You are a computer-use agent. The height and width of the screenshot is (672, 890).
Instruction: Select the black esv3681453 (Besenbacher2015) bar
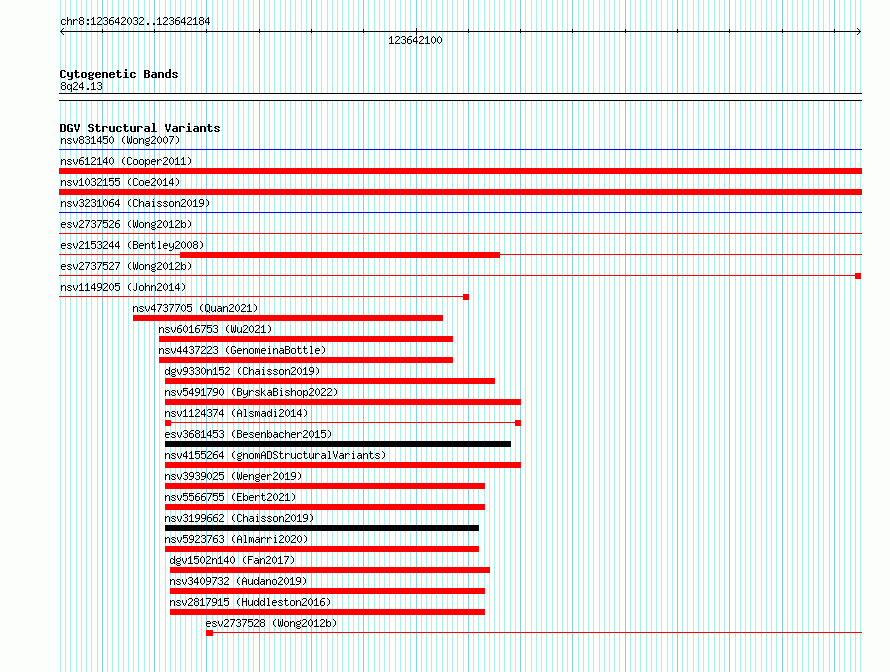click(x=338, y=444)
